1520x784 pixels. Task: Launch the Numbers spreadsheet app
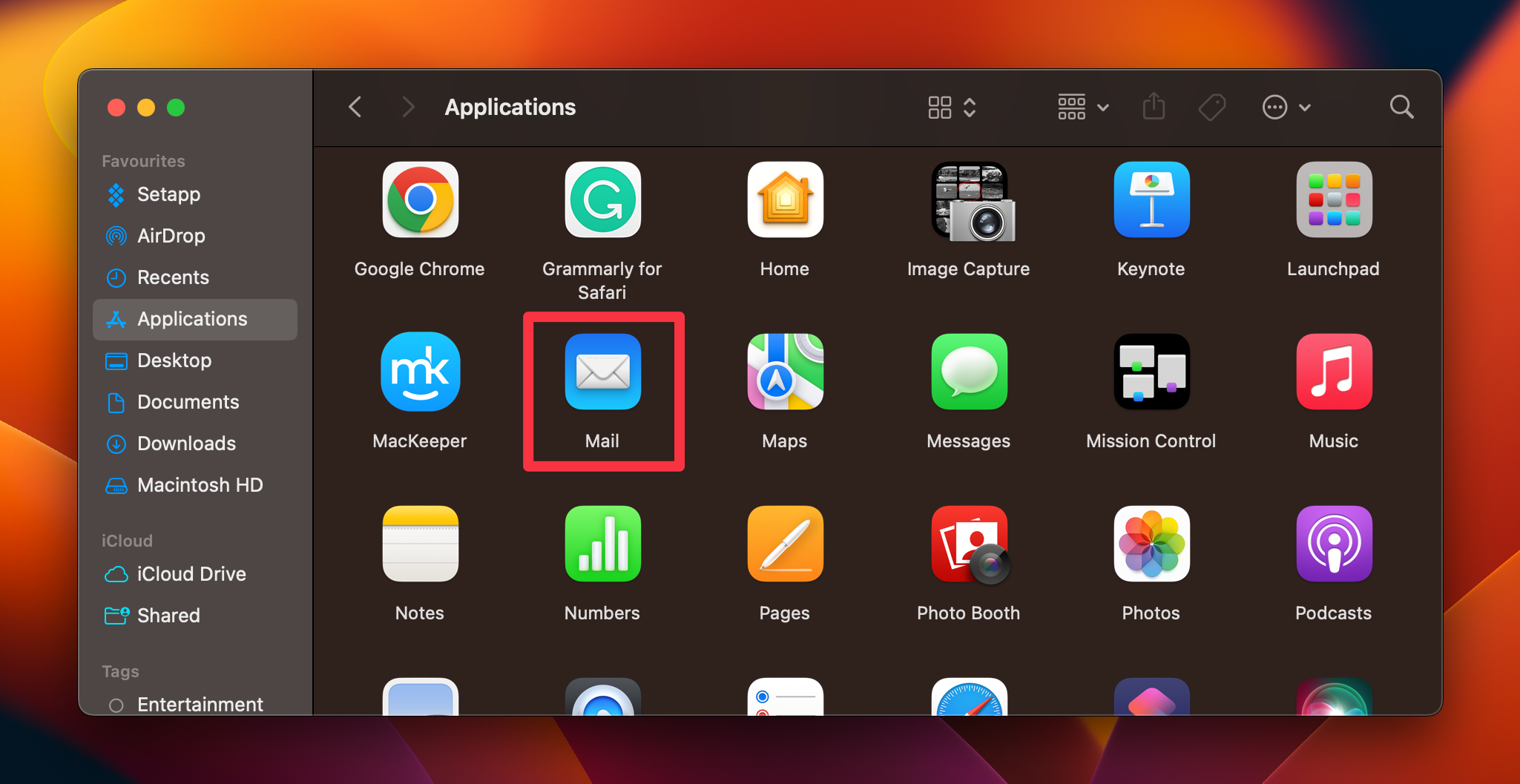point(602,544)
